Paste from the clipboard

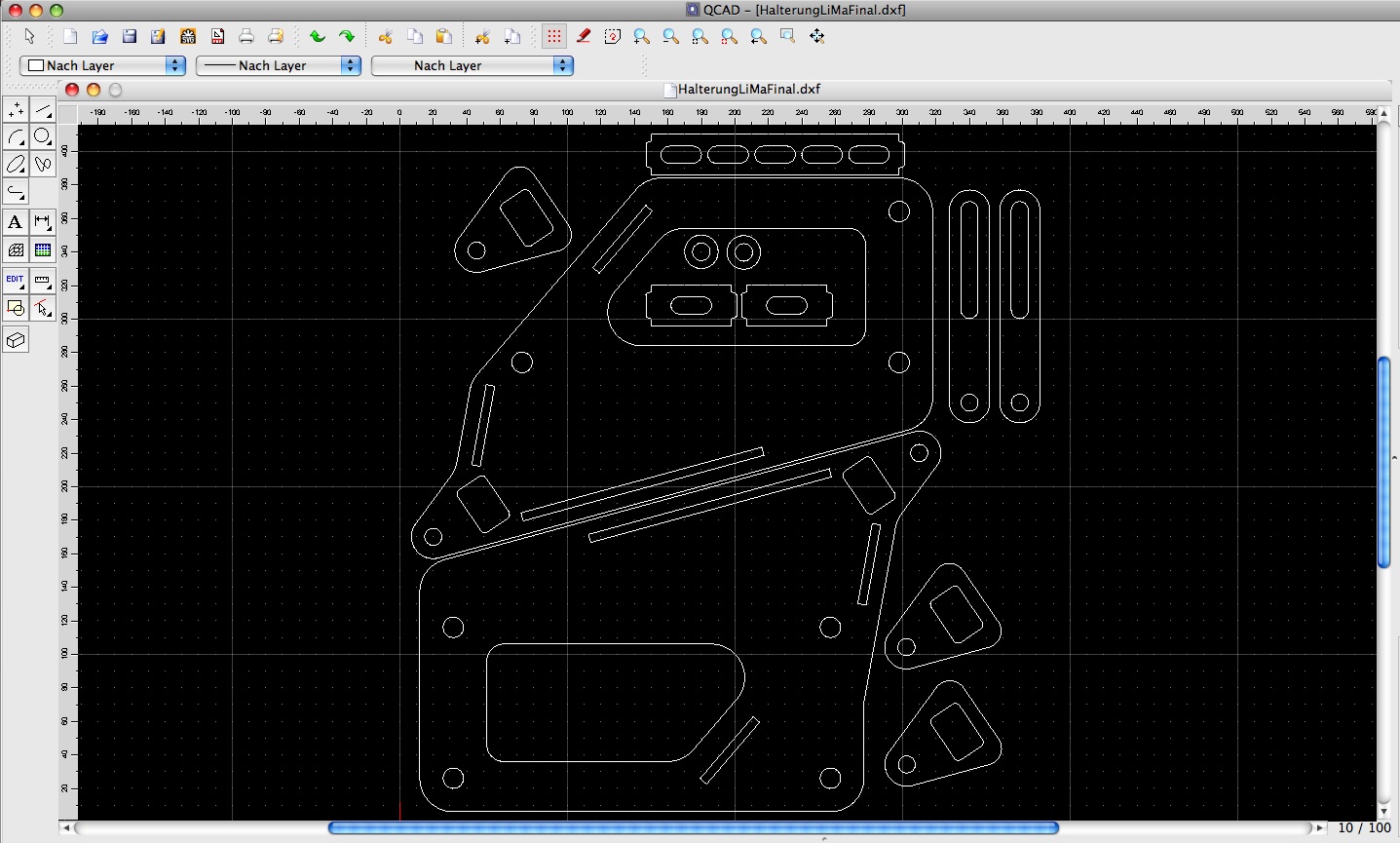pos(444,36)
